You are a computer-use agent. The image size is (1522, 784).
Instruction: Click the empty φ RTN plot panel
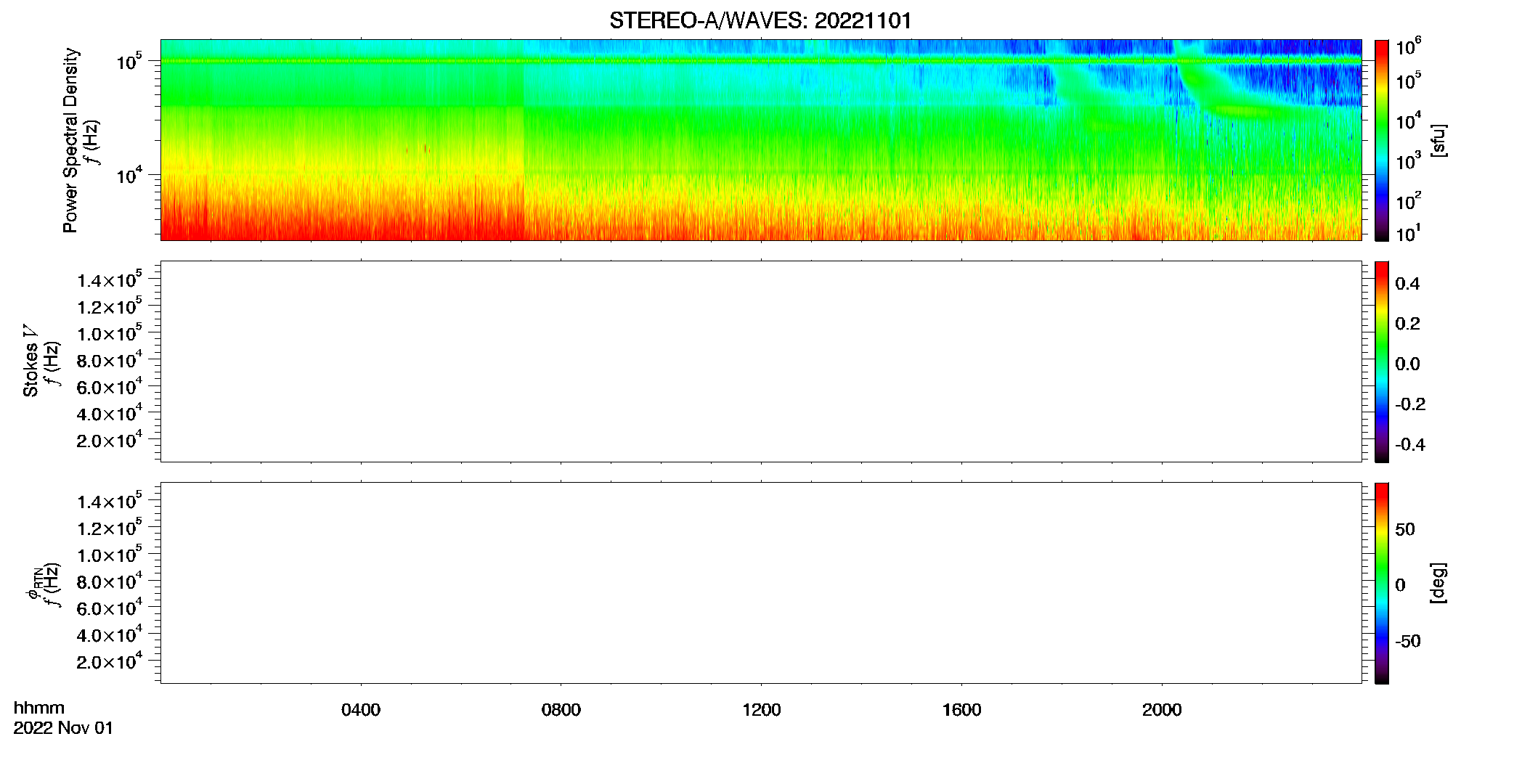click(761, 583)
